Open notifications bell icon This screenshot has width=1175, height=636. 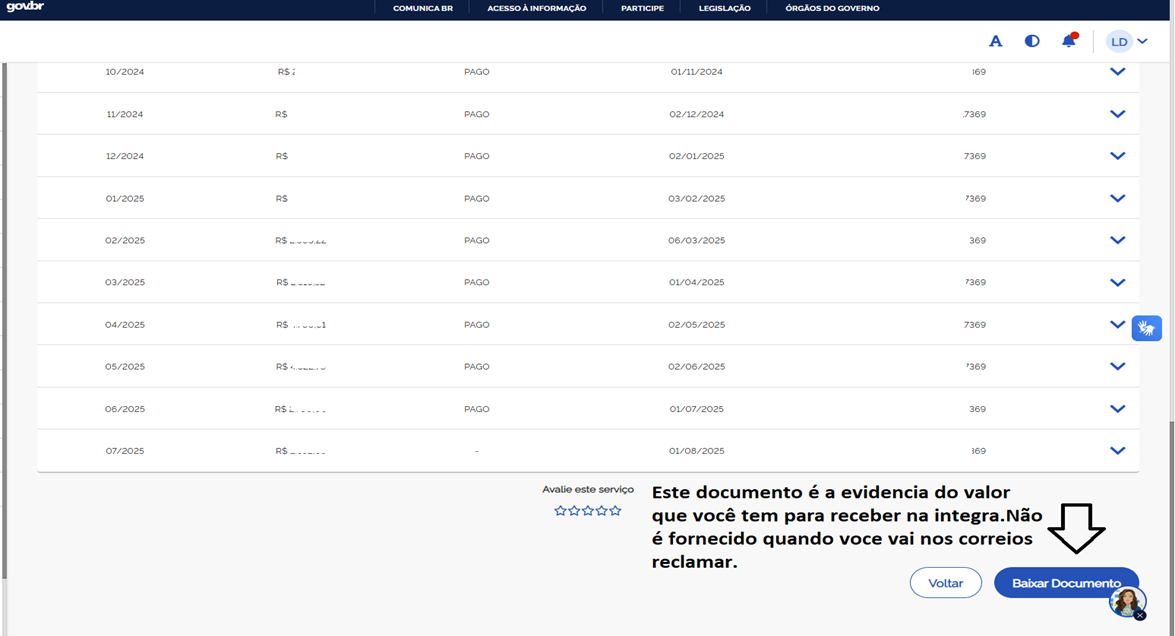[x=1069, y=40]
